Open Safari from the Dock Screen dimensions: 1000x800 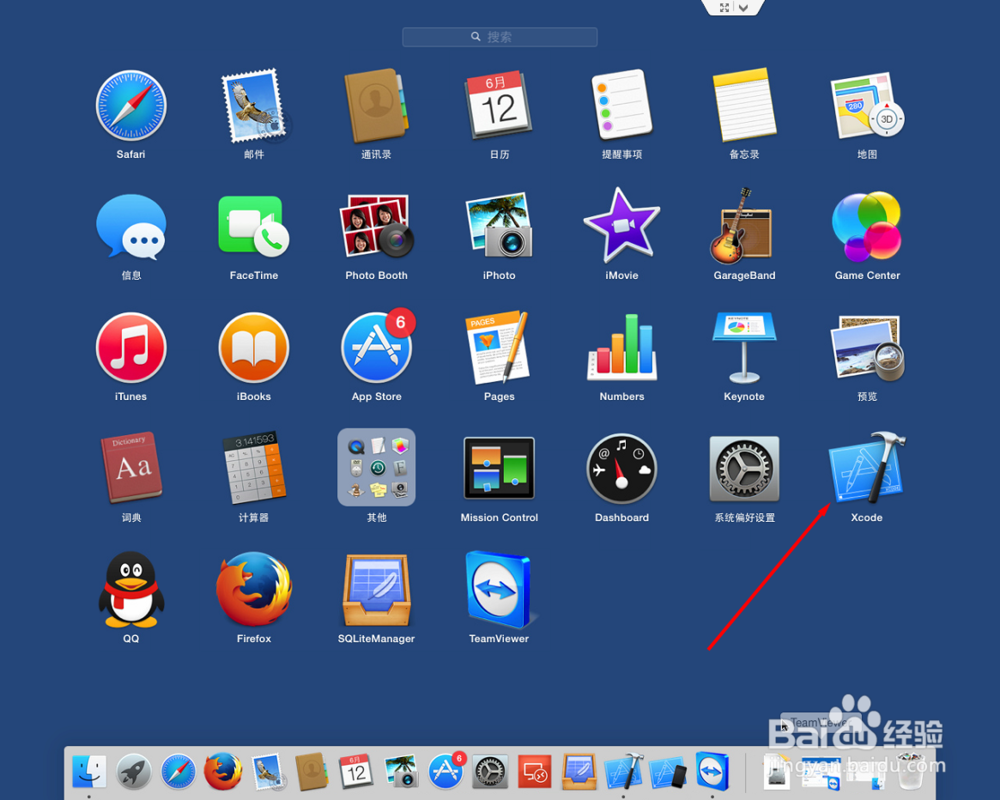tap(178, 771)
